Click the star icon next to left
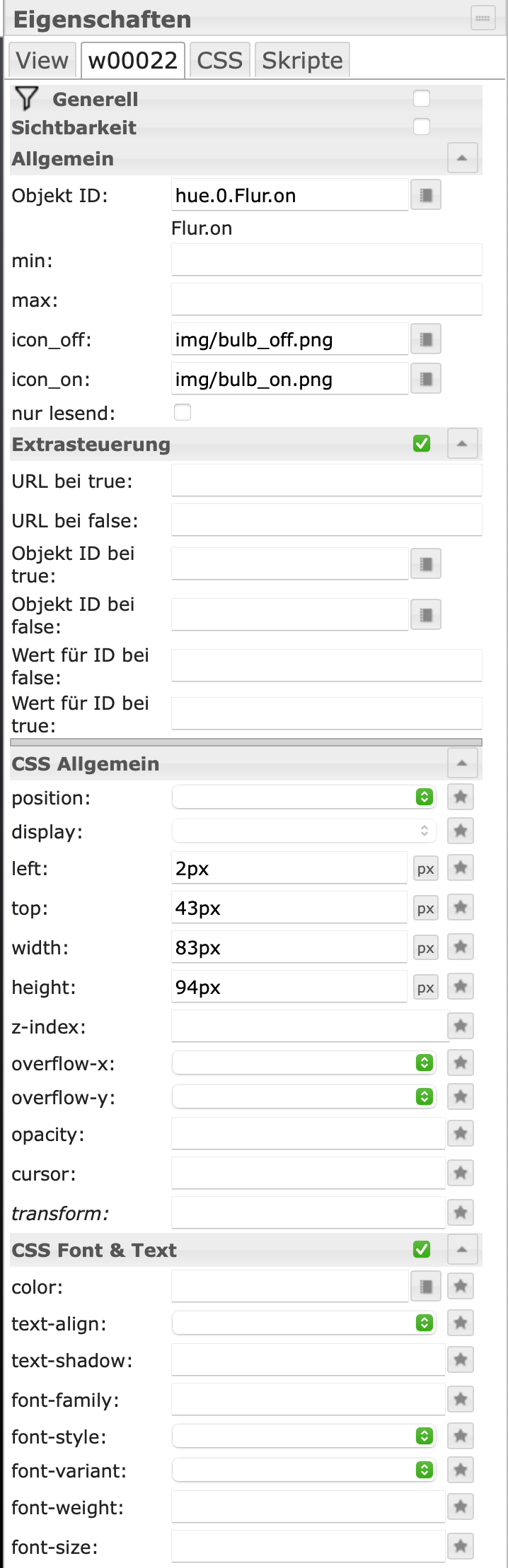The width and height of the screenshot is (508, 1568). point(461,868)
